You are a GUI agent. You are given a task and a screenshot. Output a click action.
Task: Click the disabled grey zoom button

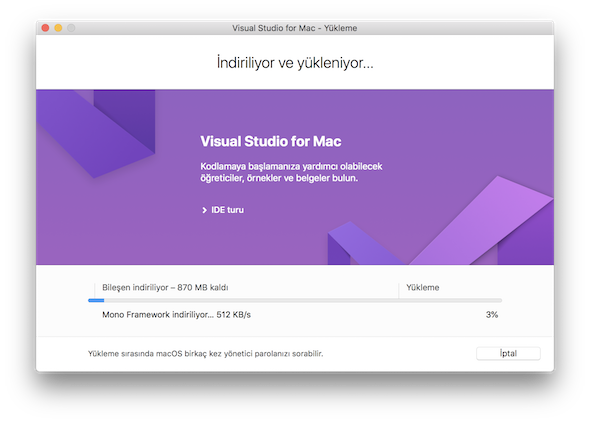pos(71,28)
